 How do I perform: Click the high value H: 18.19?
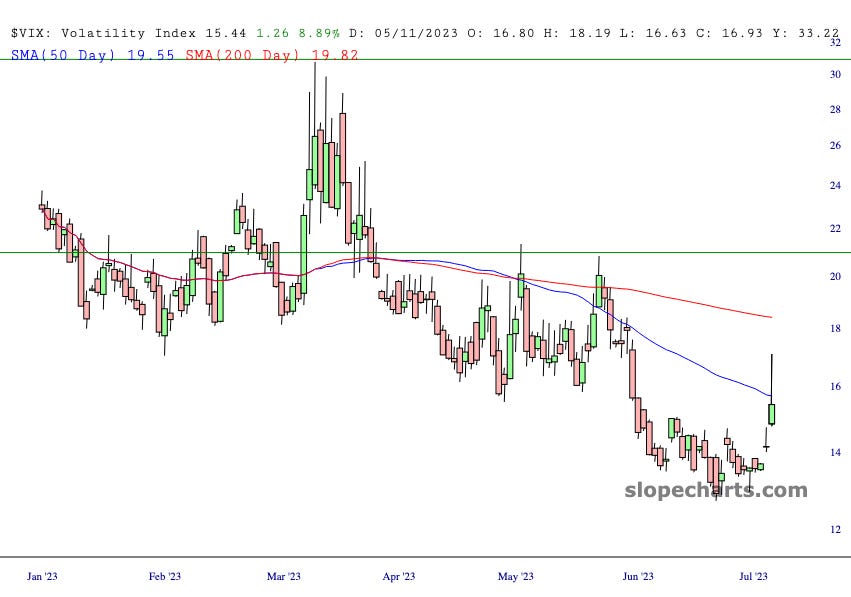click(x=577, y=33)
